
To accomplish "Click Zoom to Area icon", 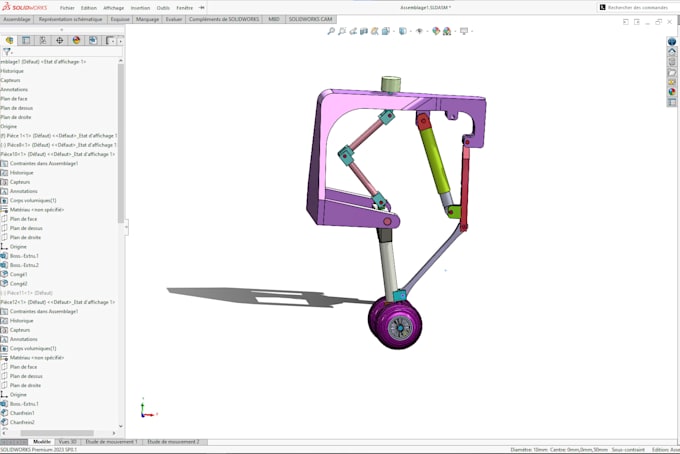I will [x=342, y=31].
